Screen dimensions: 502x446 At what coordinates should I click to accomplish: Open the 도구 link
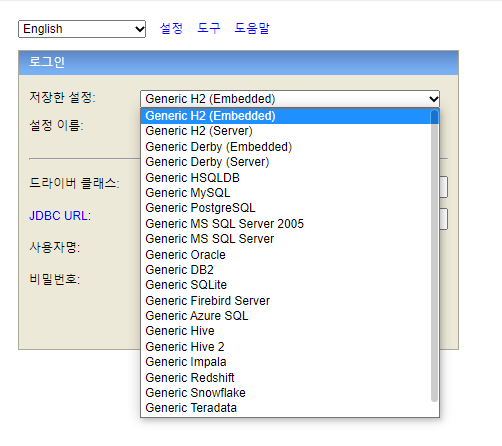tap(209, 28)
